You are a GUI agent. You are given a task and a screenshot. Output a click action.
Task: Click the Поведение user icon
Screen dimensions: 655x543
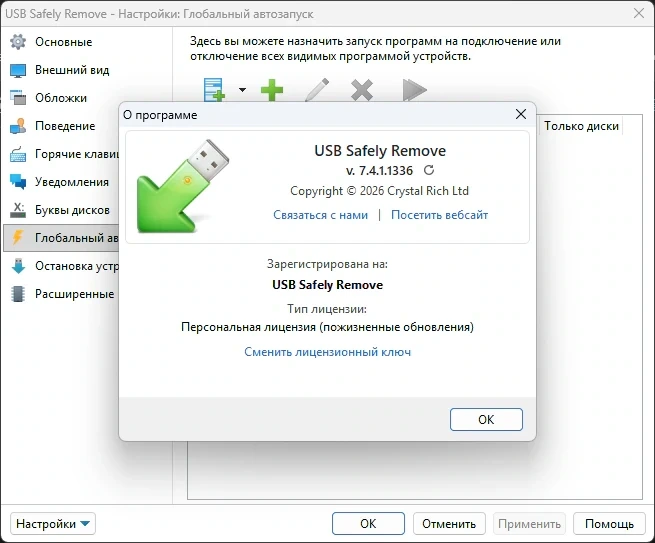[18, 126]
